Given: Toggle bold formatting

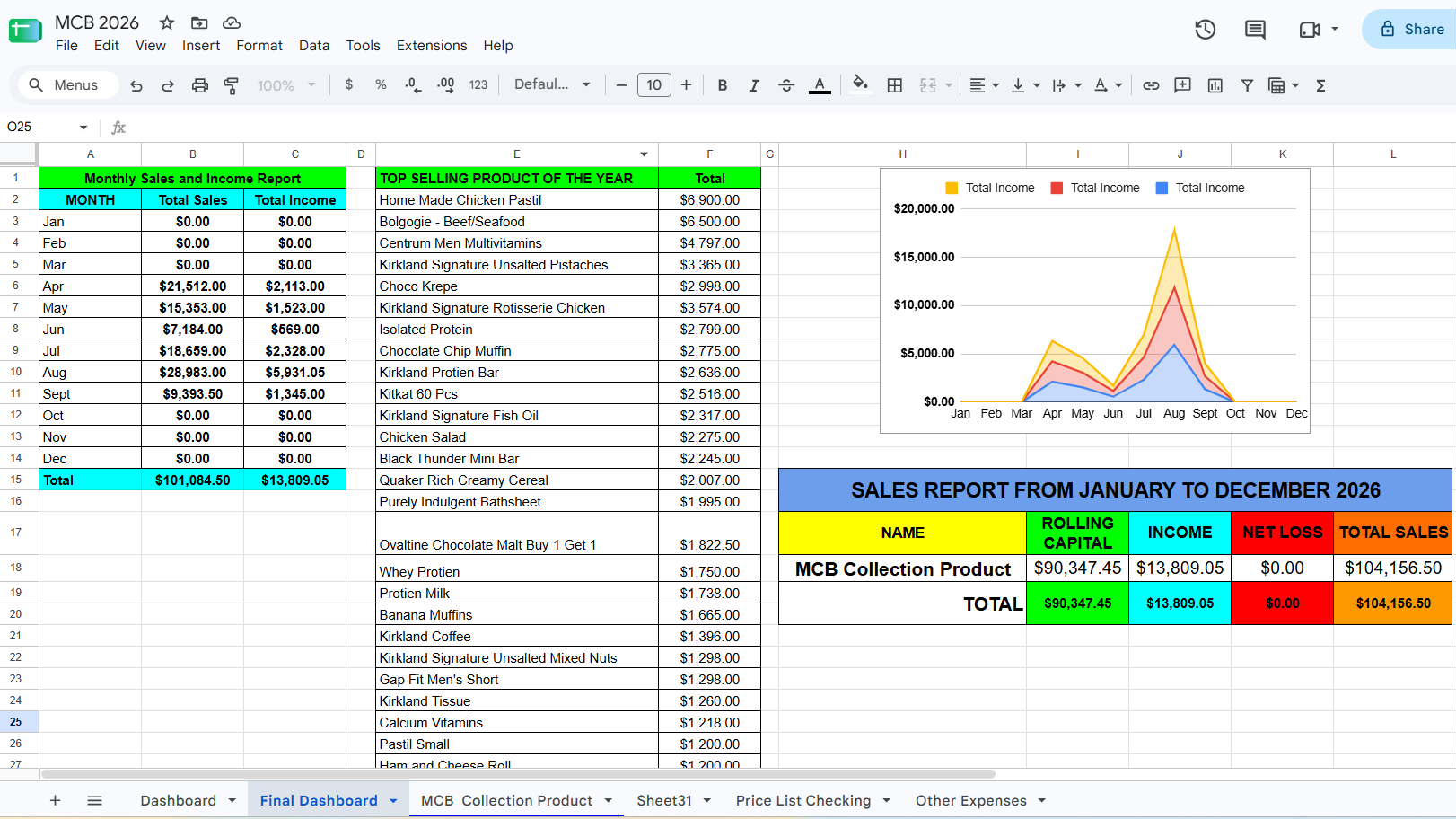Looking at the screenshot, I should (722, 85).
